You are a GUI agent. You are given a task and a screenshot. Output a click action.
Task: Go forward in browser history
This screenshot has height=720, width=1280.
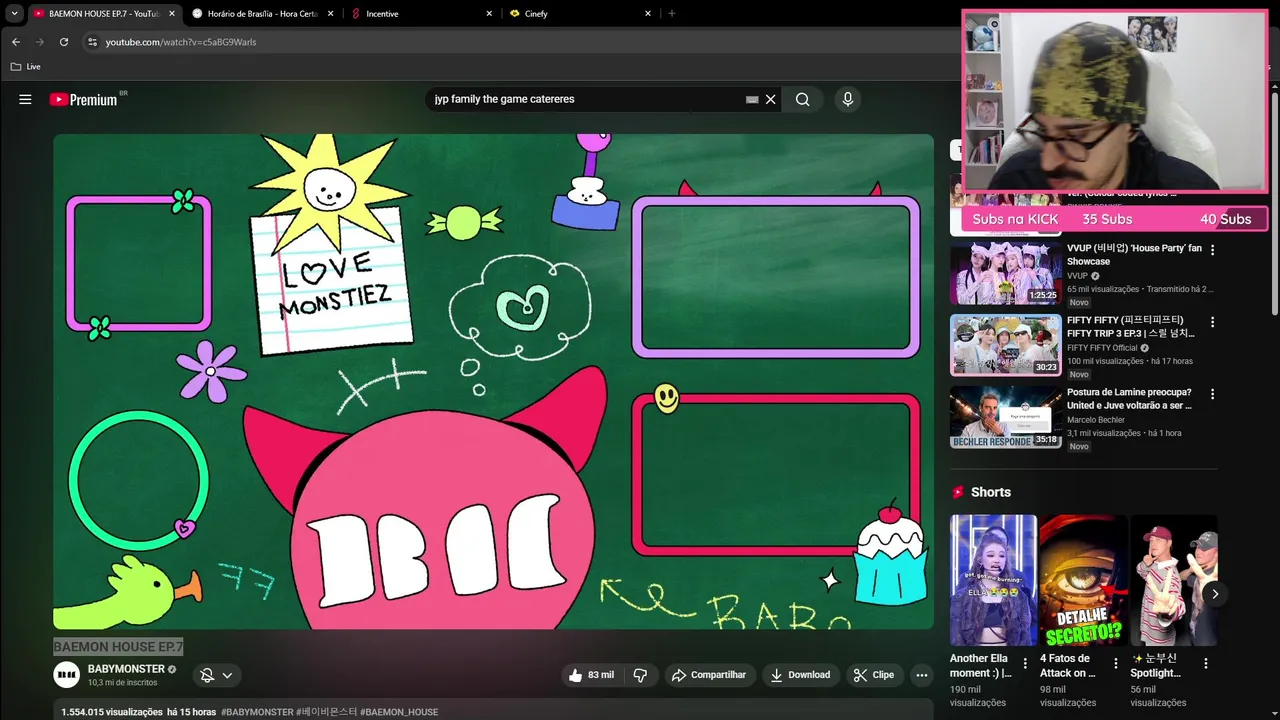tap(39, 42)
